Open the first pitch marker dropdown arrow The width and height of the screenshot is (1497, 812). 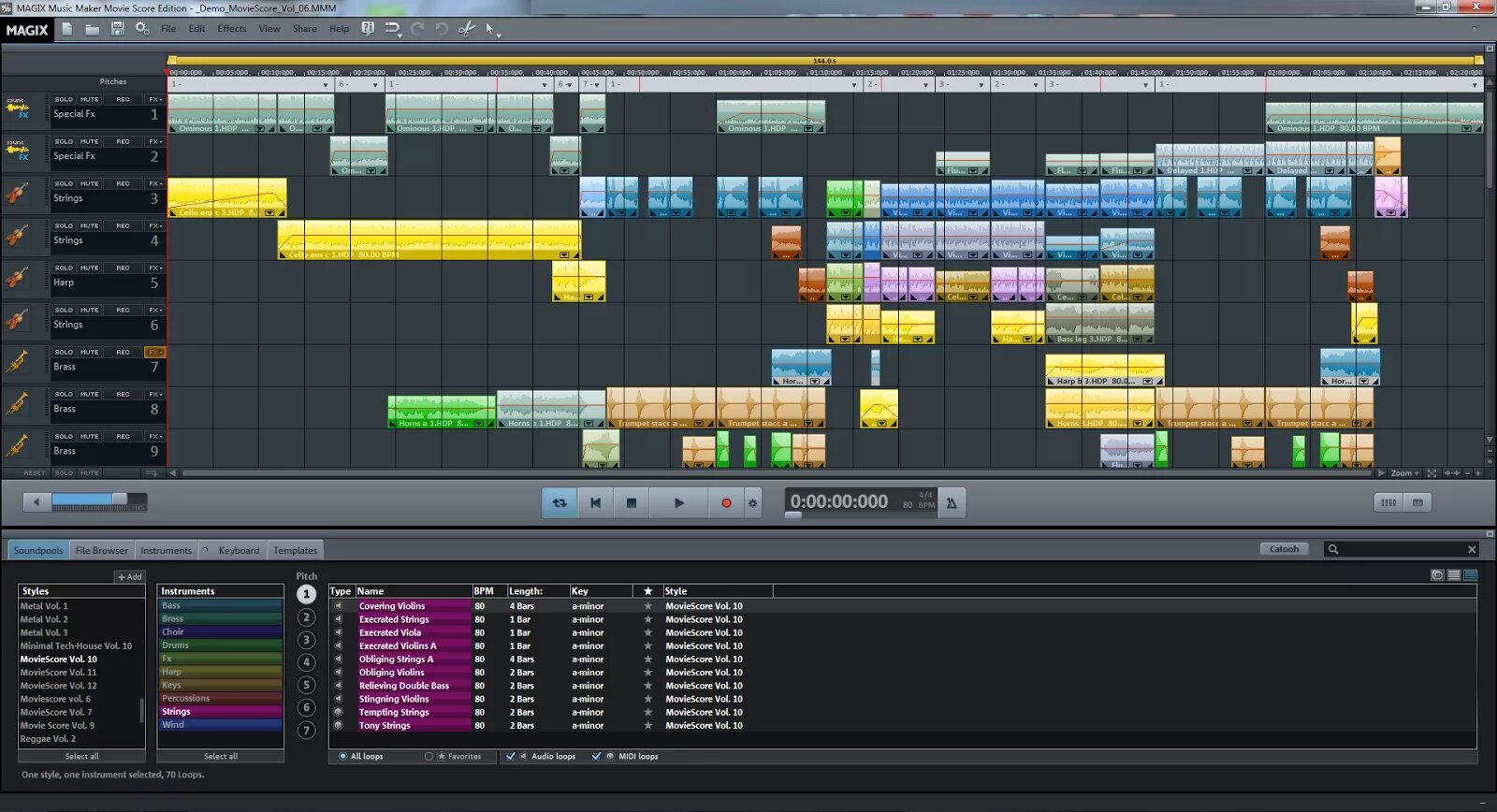(326, 85)
